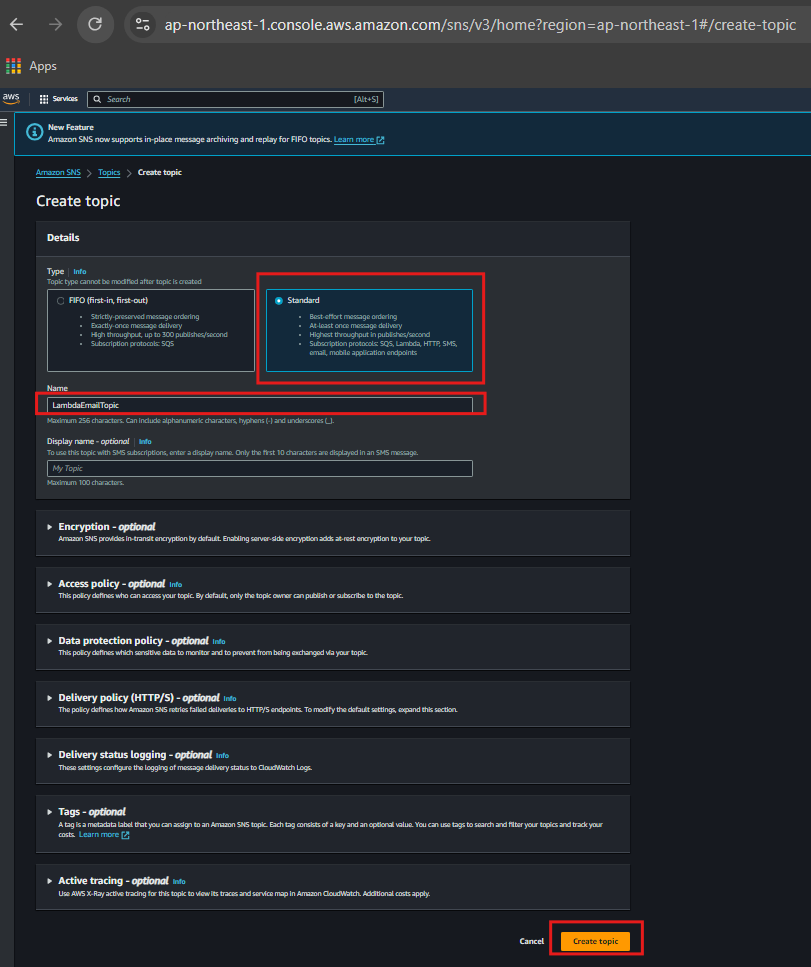811x967 pixels.
Task: Select the Standard topic type radio button
Action: (278, 300)
